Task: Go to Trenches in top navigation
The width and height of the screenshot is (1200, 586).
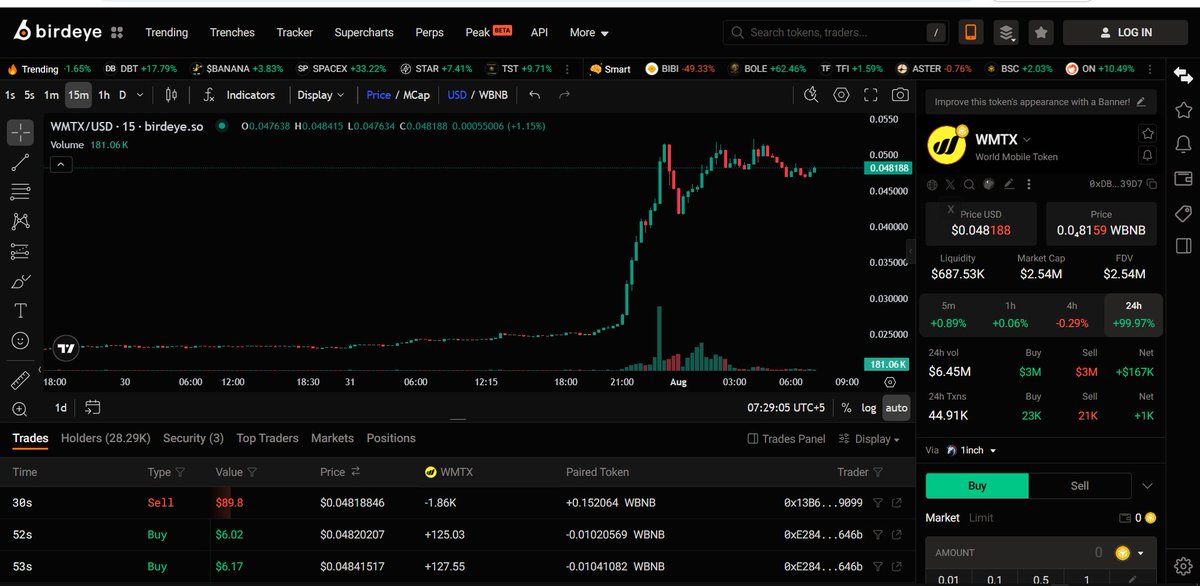Action: pyautogui.click(x=232, y=32)
